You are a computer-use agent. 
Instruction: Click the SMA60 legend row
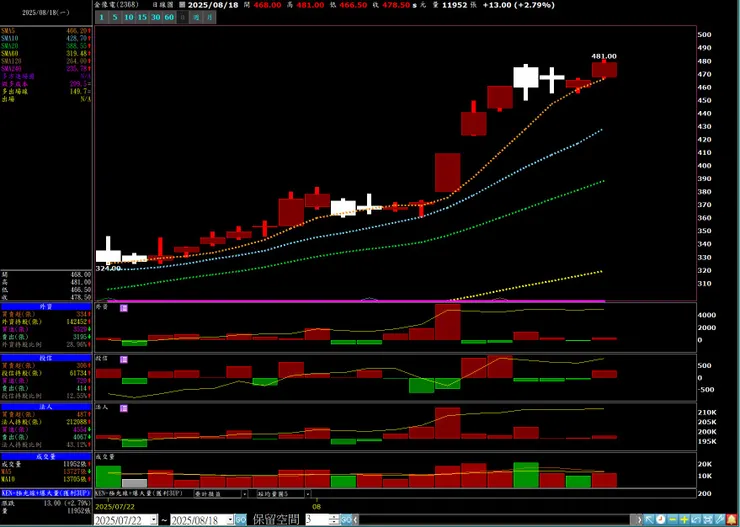tap(46, 53)
